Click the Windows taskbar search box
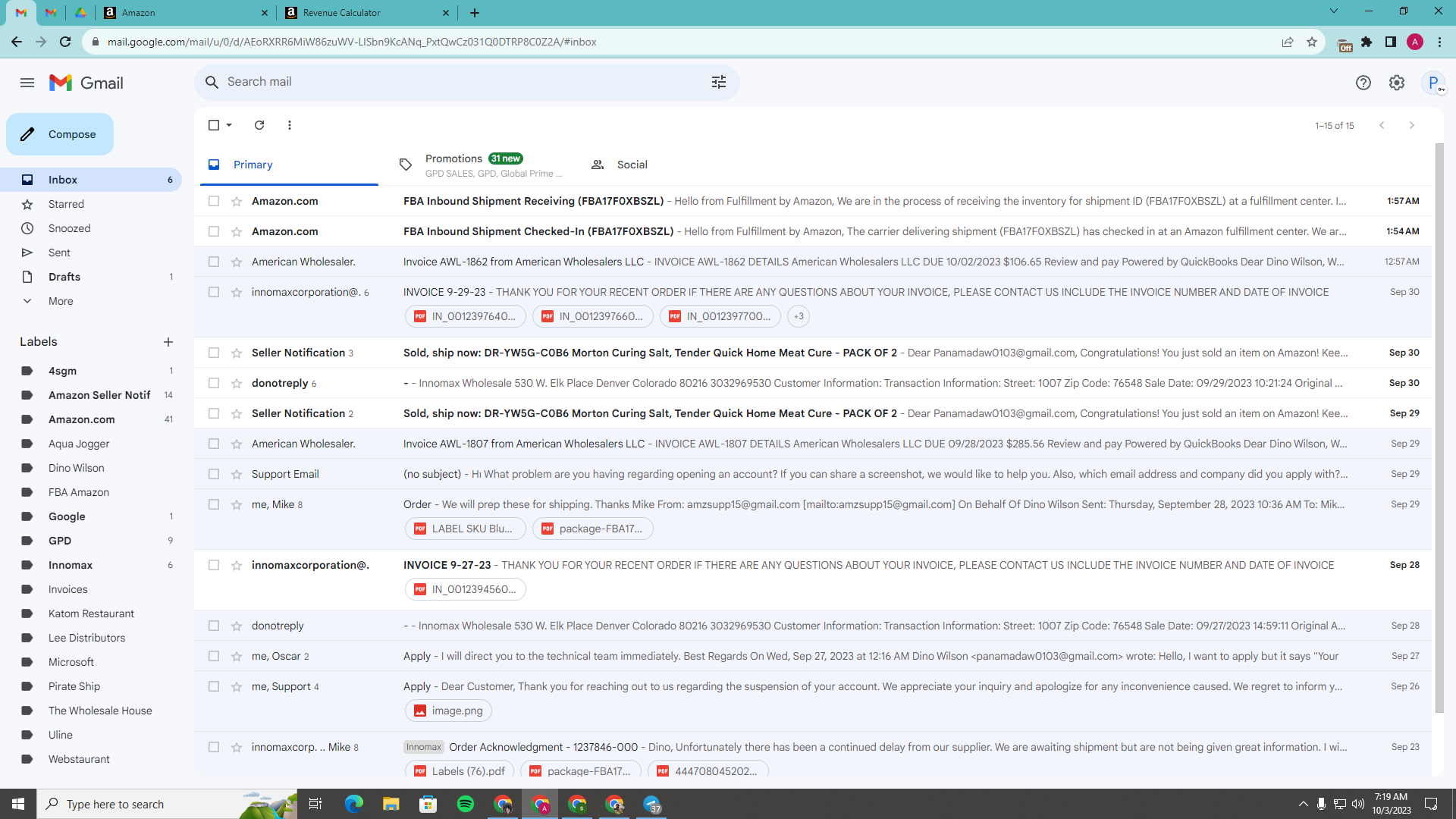This screenshot has height=819, width=1456. [x=167, y=804]
